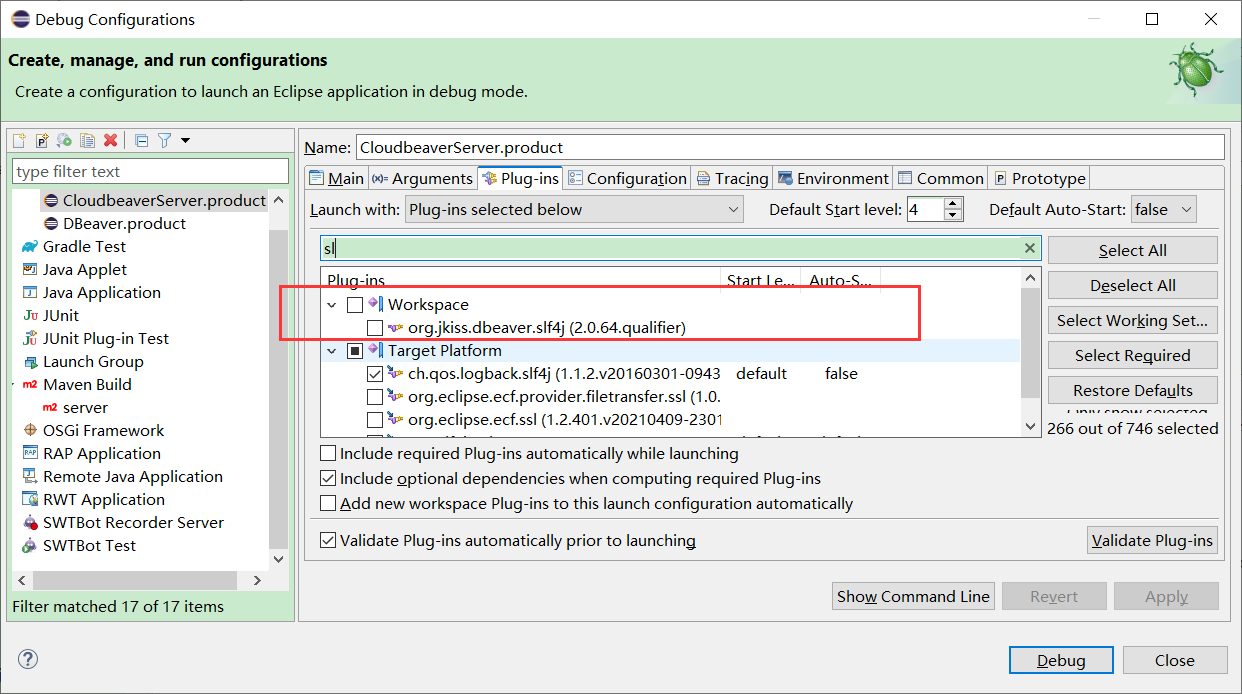Click the Name text field
Viewport: 1242px width, 694px height.
click(x=790, y=147)
